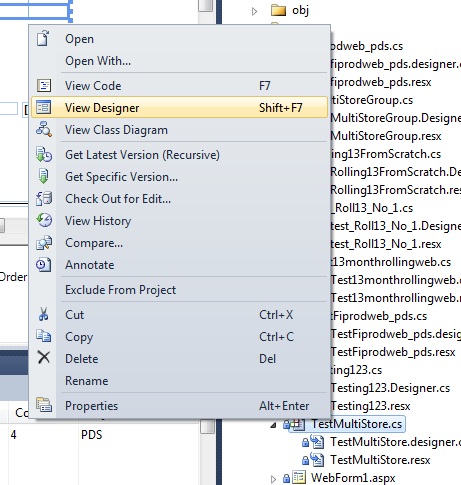Viewport: 461px width, 485px height.
Task: Click the Properties icon
Action: pos(44,405)
